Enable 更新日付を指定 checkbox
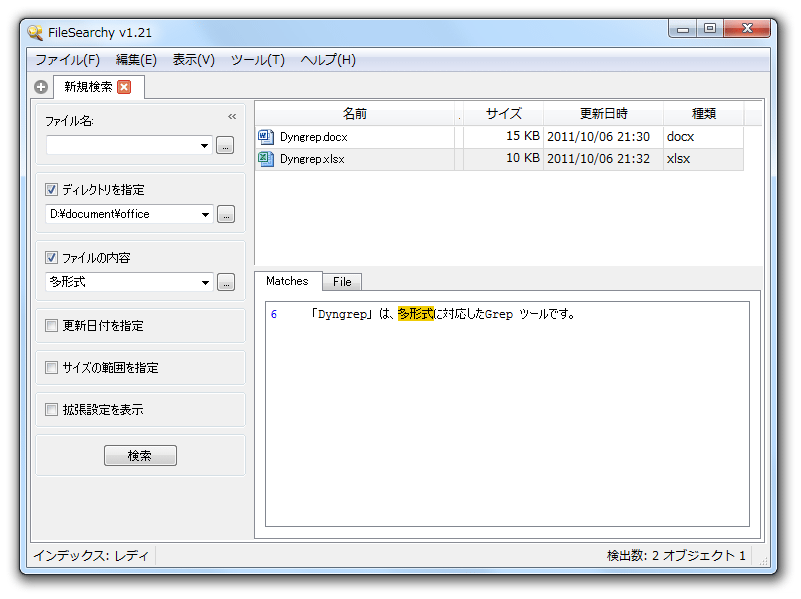 tap(51, 325)
